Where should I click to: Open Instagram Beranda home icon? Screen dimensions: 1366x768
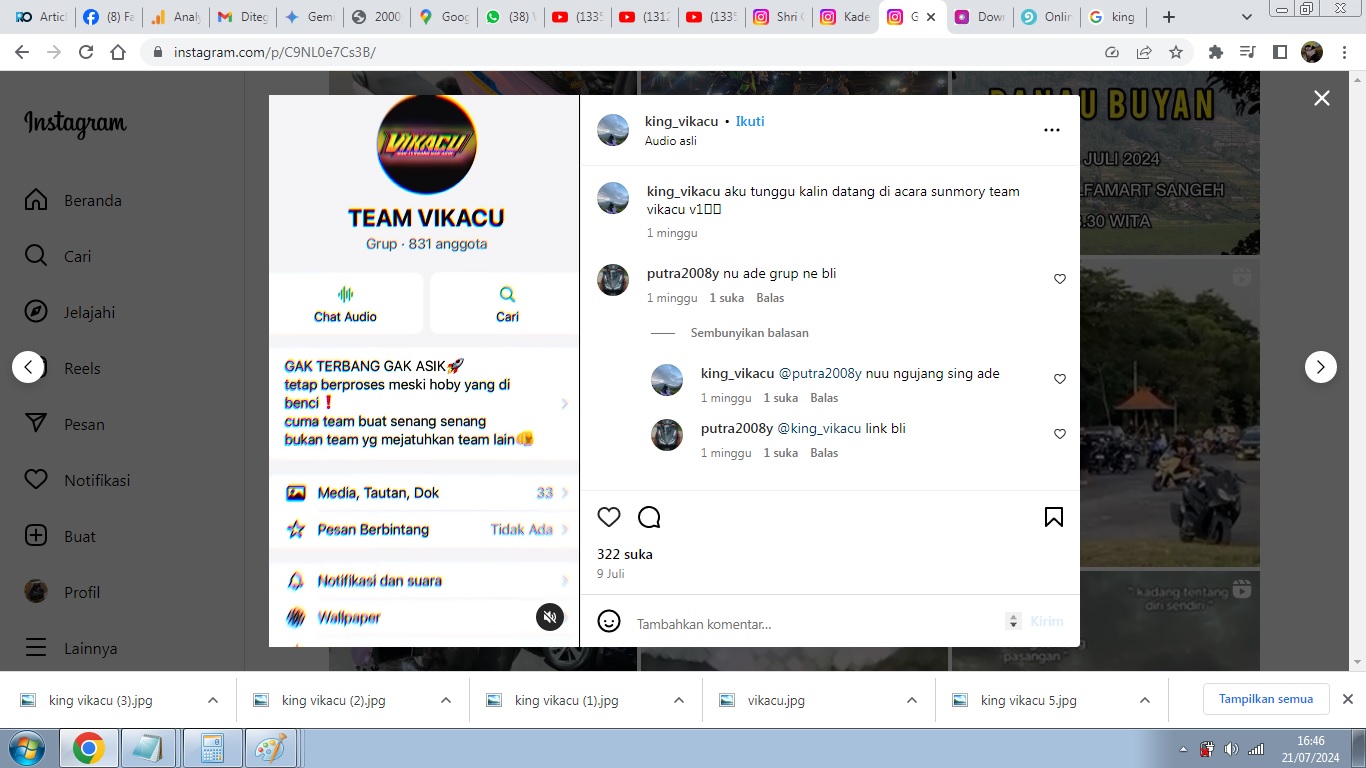pos(36,200)
